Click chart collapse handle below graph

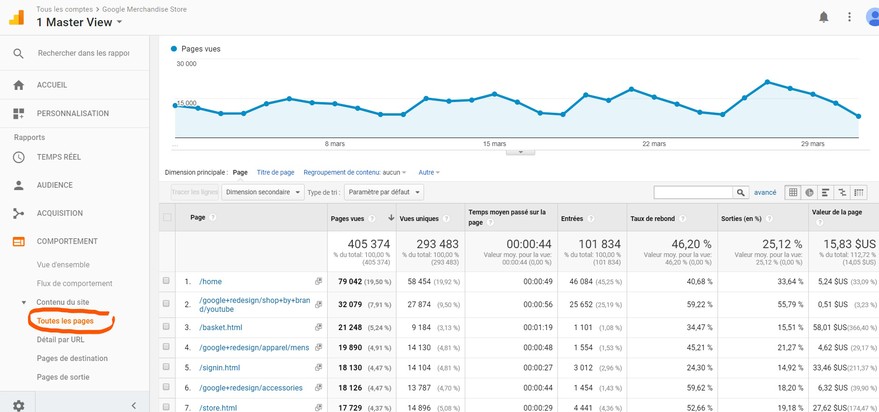click(x=520, y=151)
